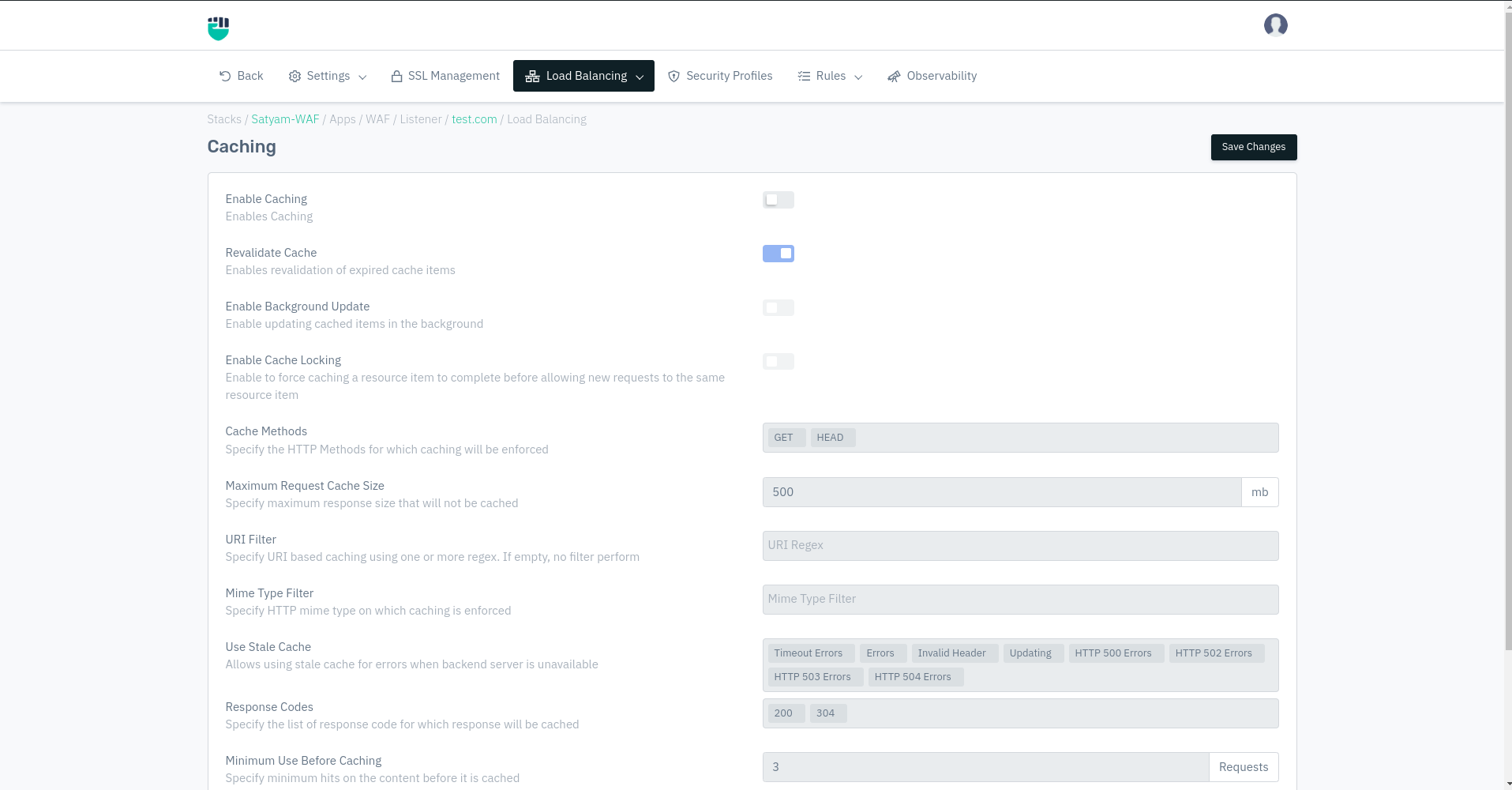Select the HEAD cache method tag
The width and height of the screenshot is (1512, 790).
pos(833,438)
